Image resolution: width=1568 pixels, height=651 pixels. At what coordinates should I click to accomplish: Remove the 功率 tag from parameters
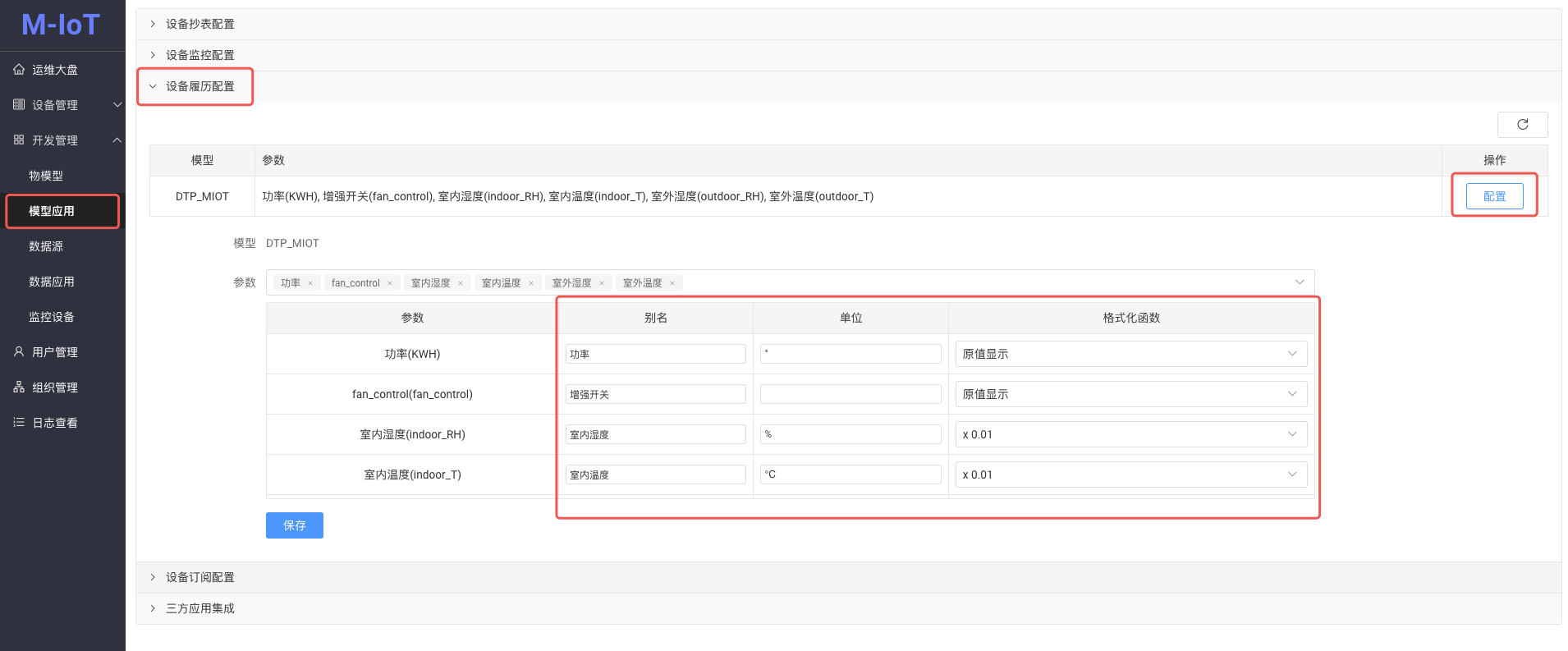(x=310, y=283)
